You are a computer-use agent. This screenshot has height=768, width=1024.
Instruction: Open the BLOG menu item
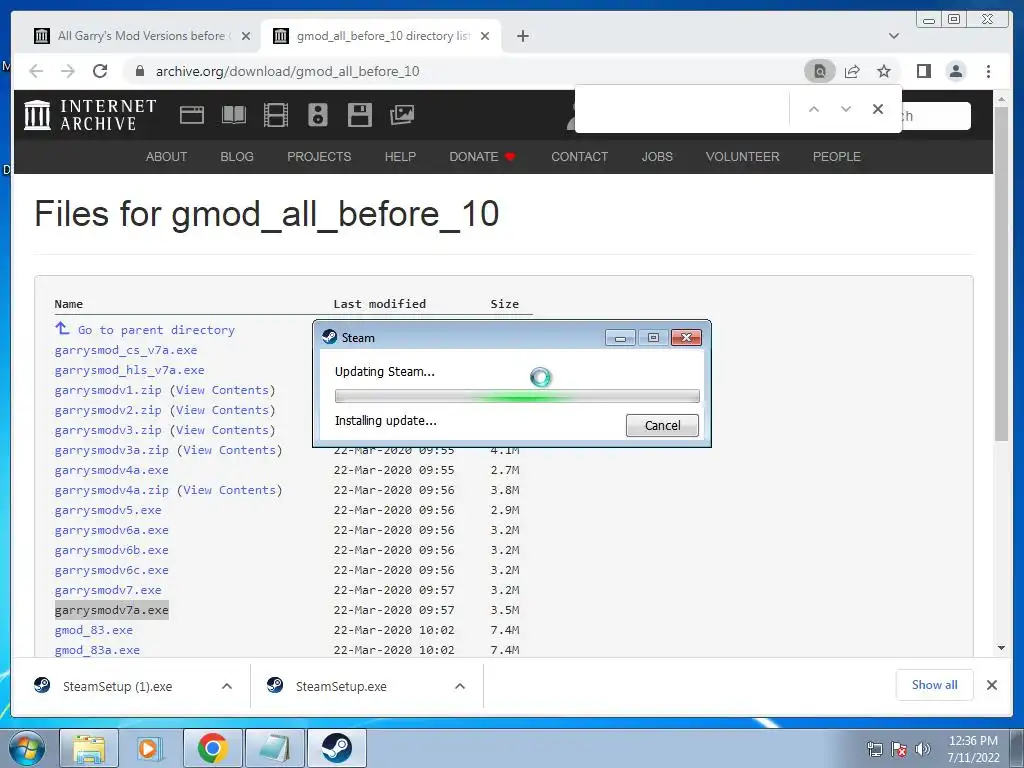click(x=237, y=157)
